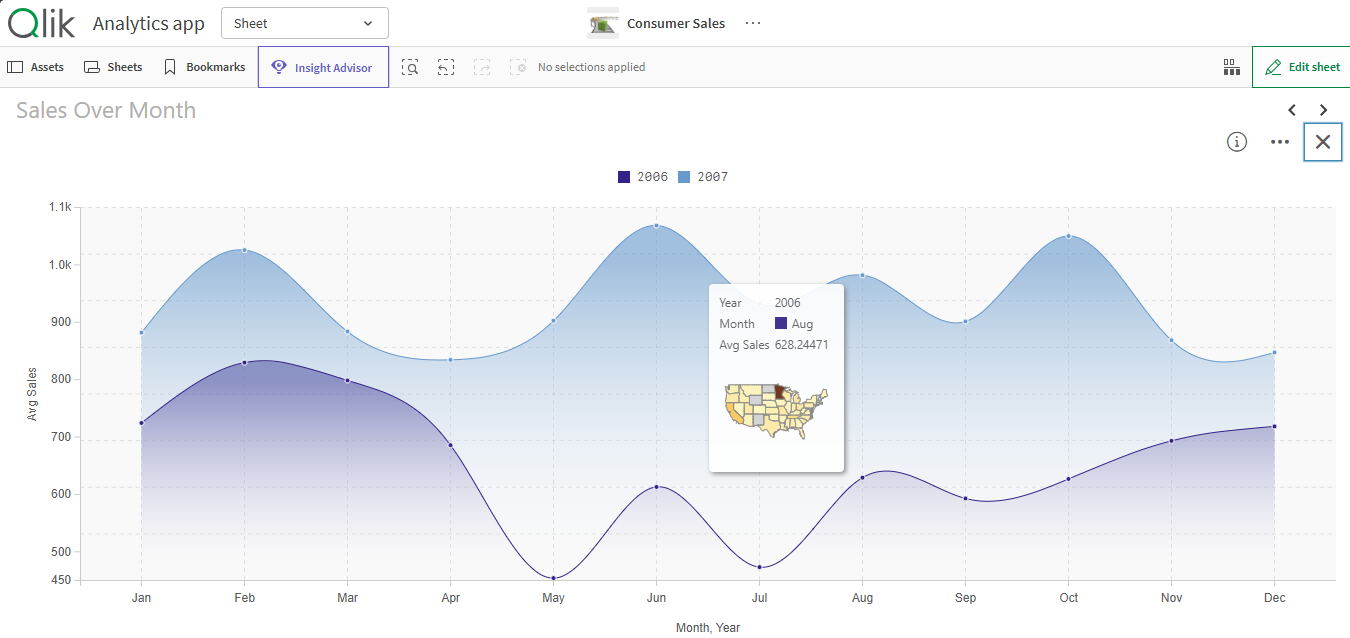This screenshot has width=1350, height=638.
Task: Open the app options ellipsis menu
Action: click(x=753, y=23)
